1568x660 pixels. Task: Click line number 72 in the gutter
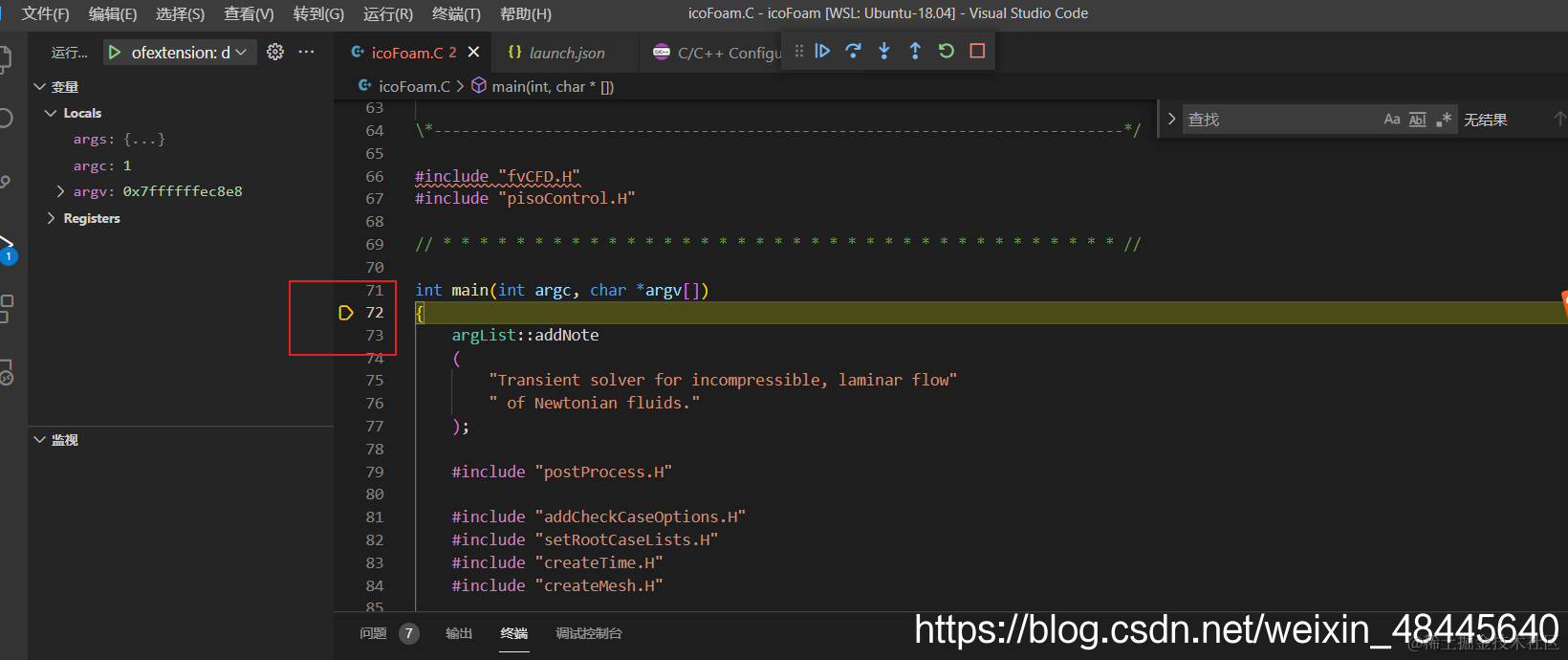pos(375,313)
